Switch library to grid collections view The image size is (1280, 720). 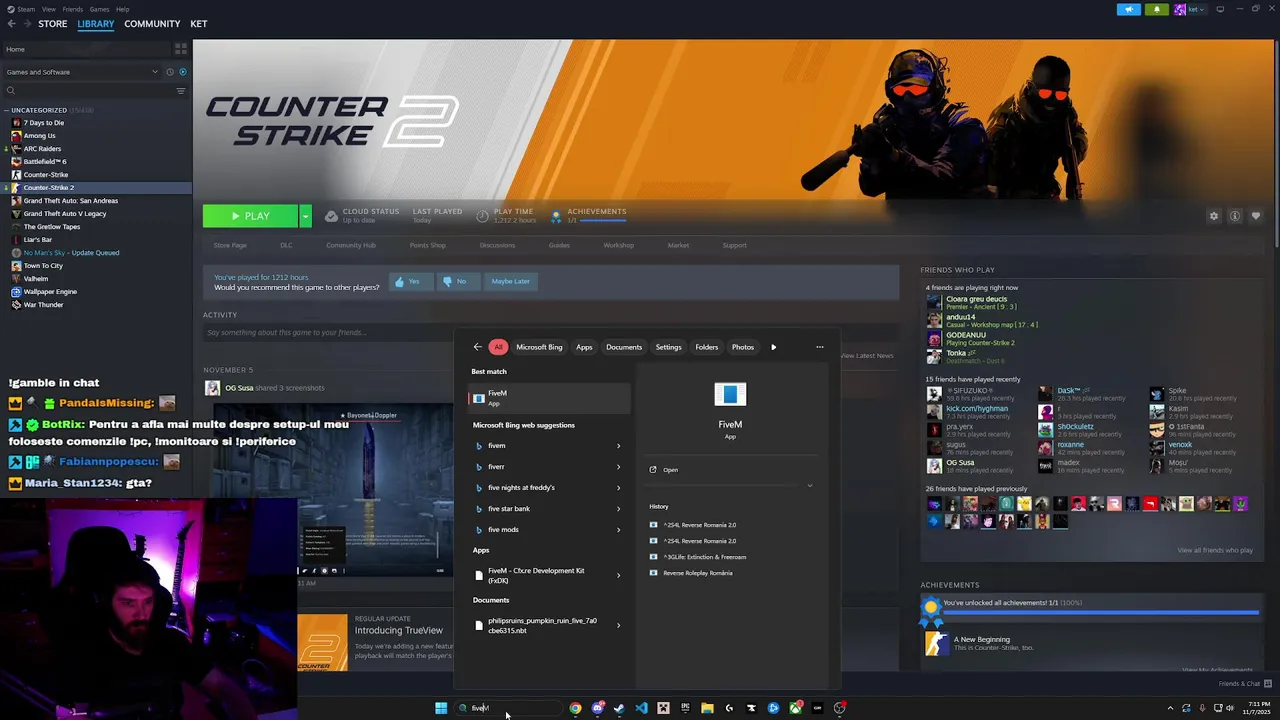(x=181, y=48)
